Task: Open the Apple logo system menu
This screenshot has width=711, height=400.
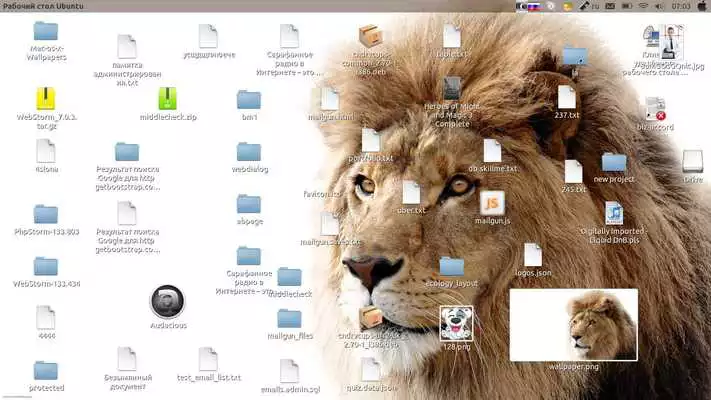Action: [x=702, y=6]
